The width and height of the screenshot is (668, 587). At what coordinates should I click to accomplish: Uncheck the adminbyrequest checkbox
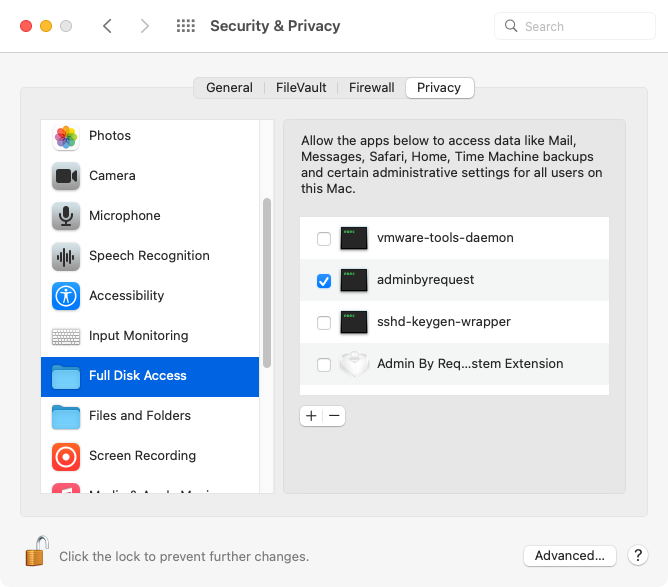point(324,281)
